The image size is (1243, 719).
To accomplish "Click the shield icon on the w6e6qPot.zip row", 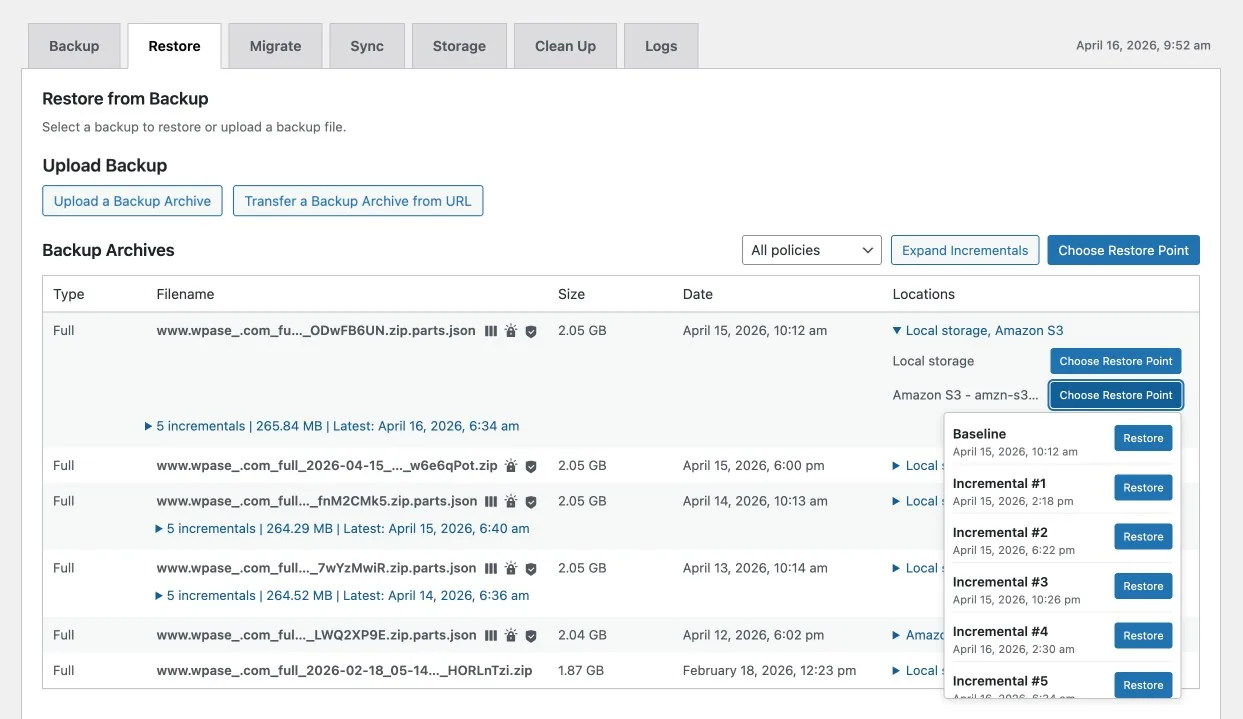I will [x=531, y=466].
